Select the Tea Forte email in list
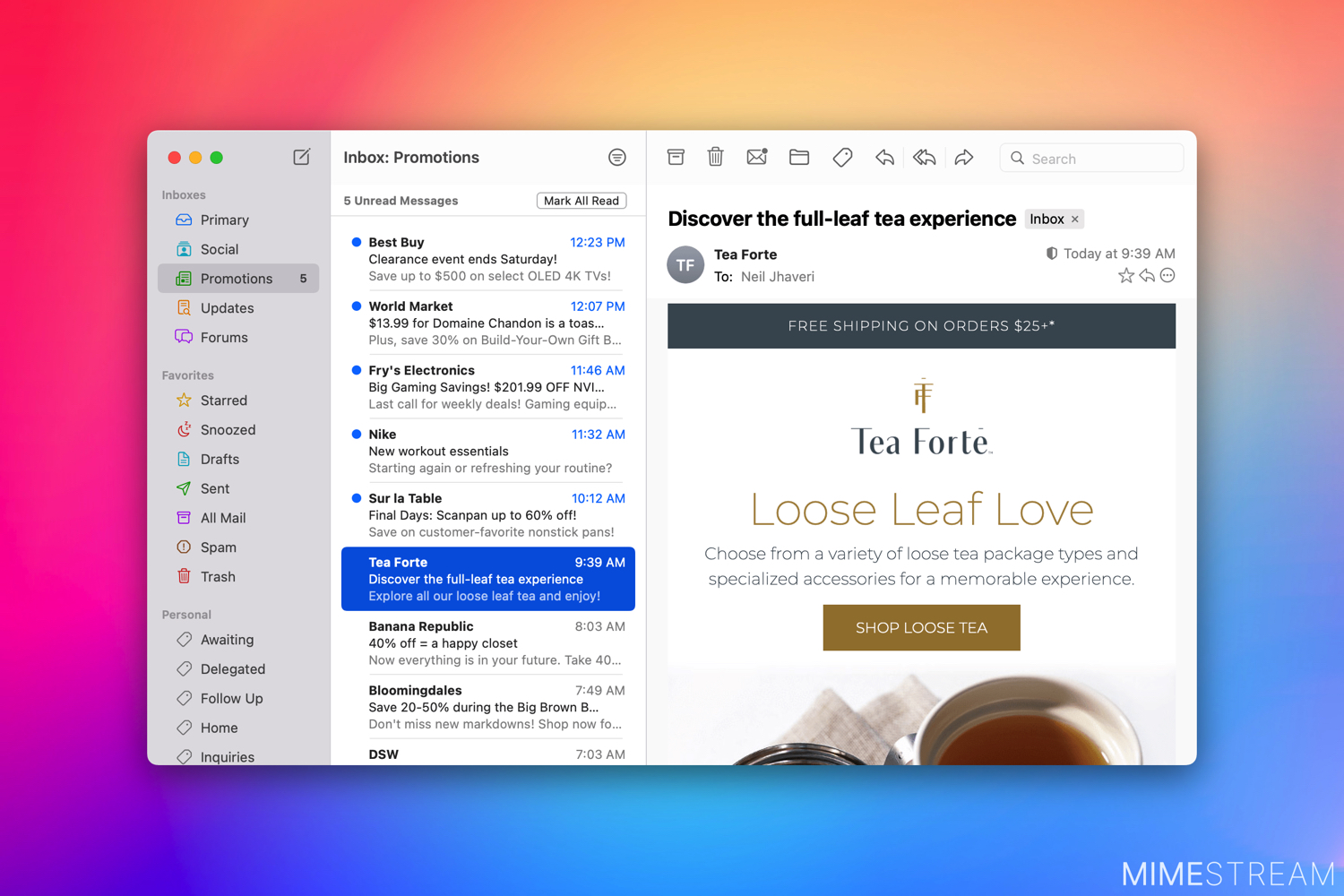This screenshot has width=1344, height=896. pos(488,579)
